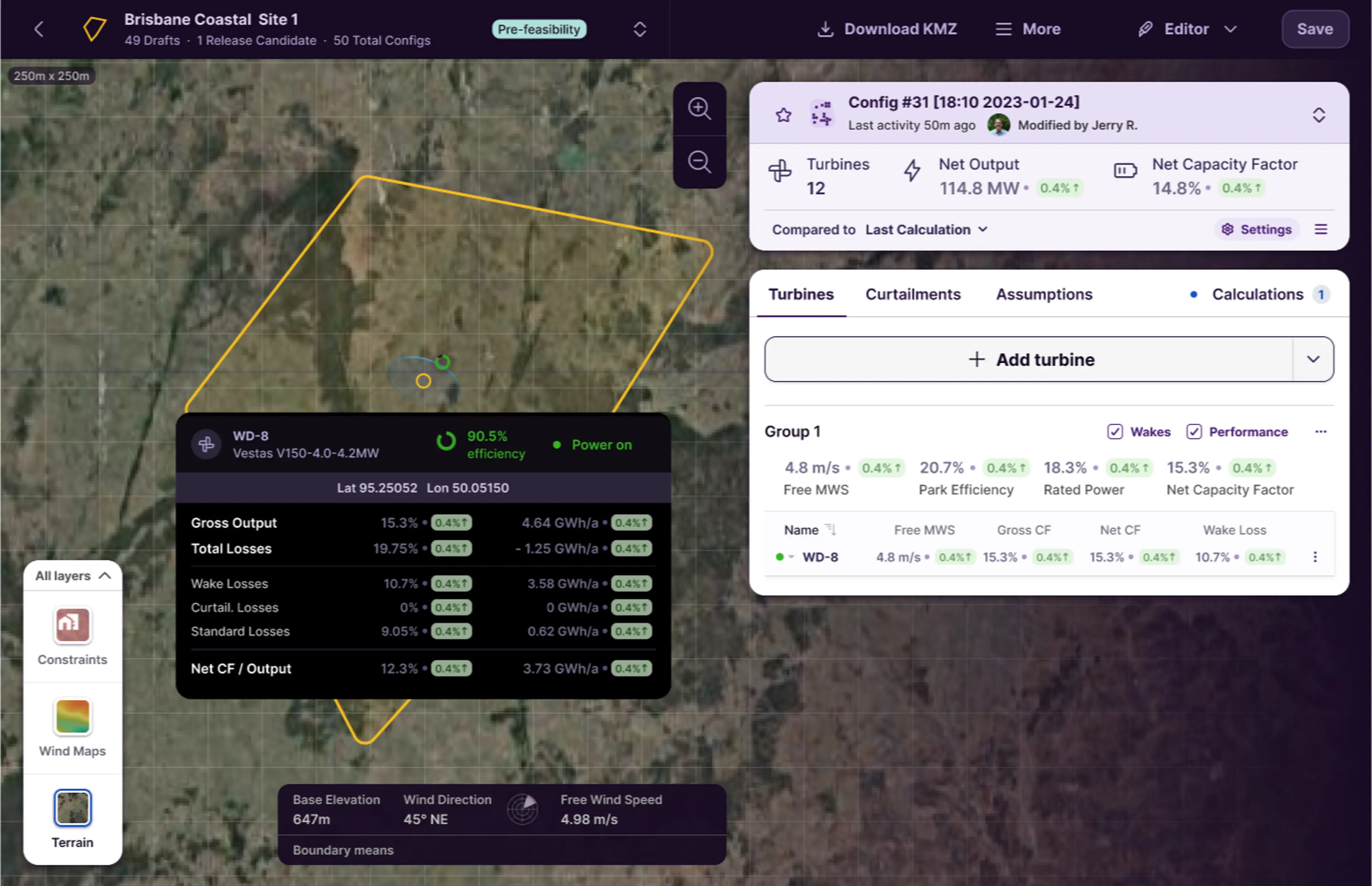Click the Name column sort icon
1372x886 pixels.
pos(830,529)
